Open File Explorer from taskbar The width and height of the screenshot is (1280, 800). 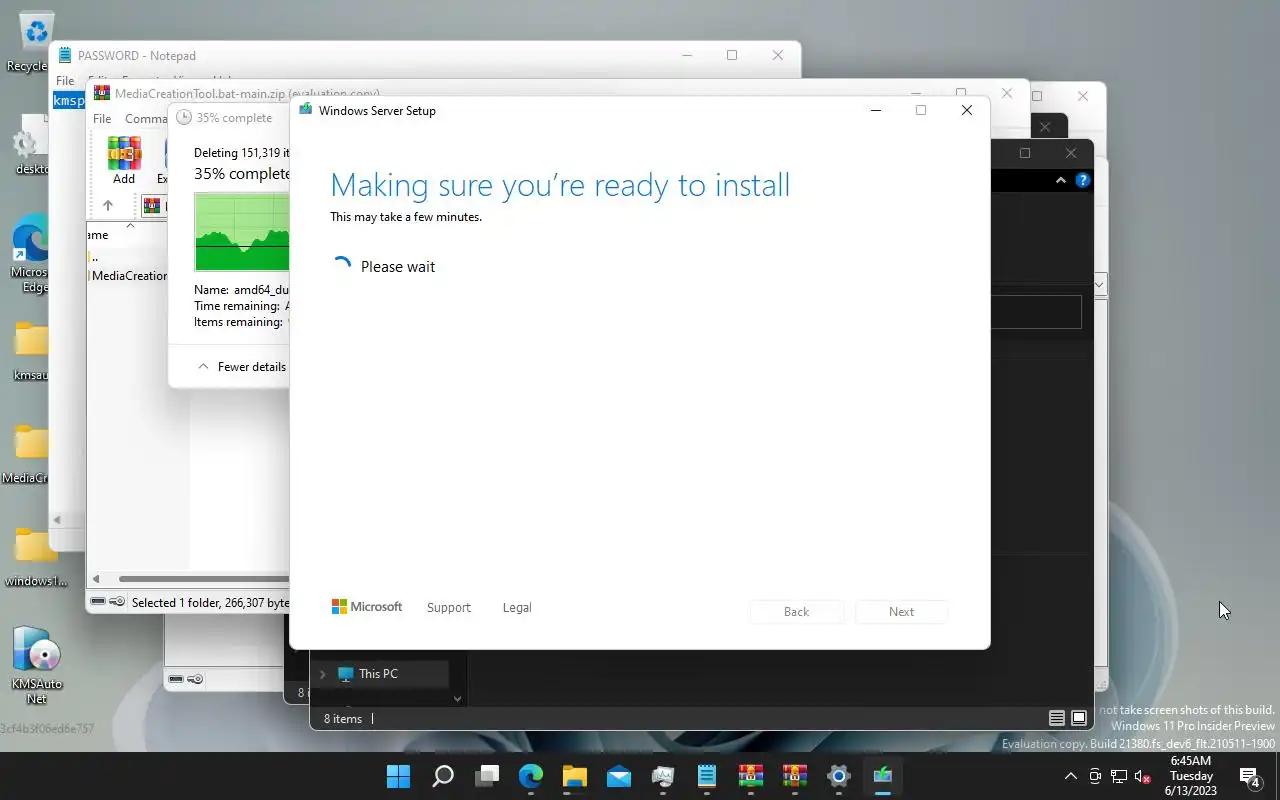[x=574, y=776]
